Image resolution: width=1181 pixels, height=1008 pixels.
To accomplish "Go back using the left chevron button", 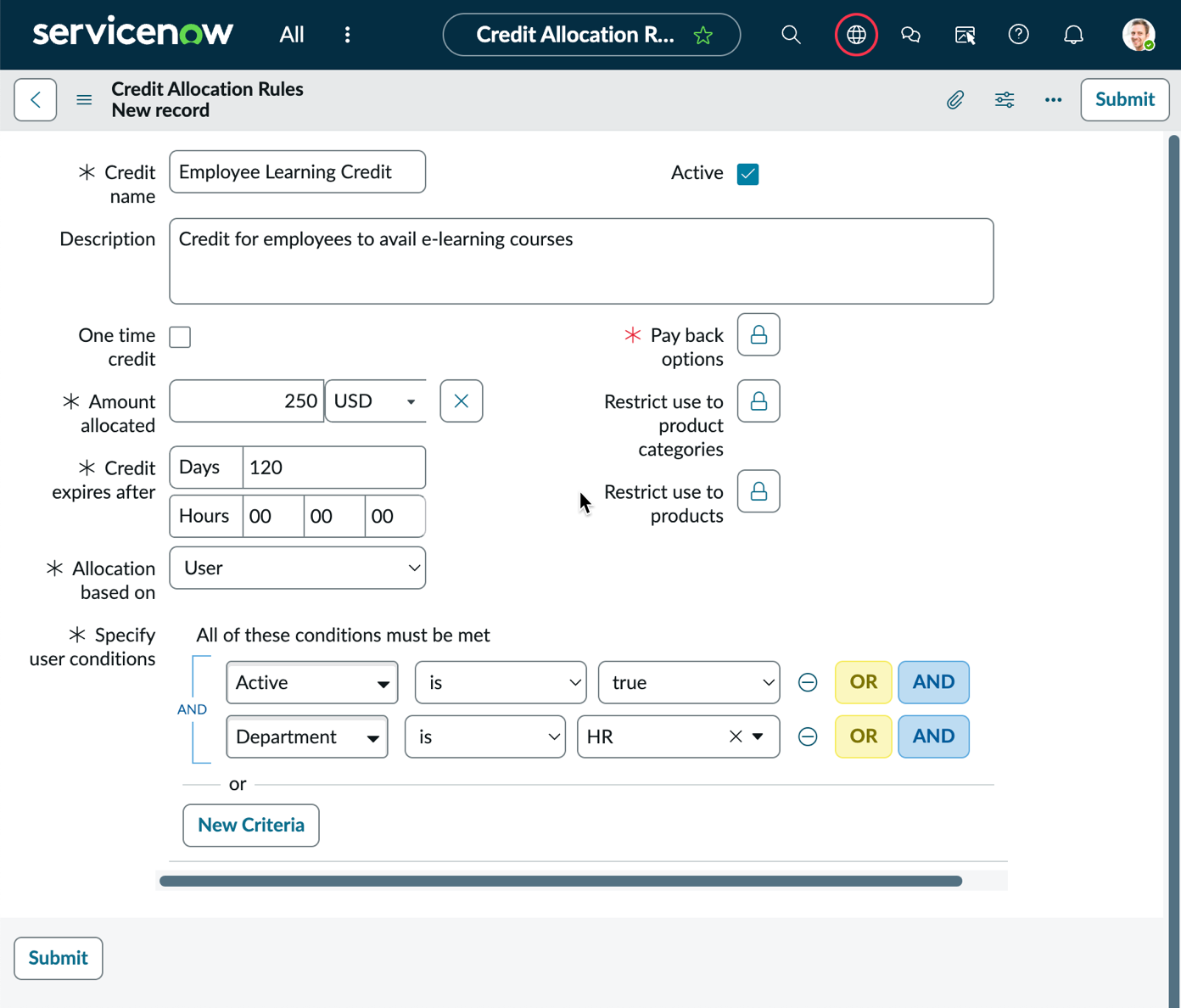I will click(36, 99).
